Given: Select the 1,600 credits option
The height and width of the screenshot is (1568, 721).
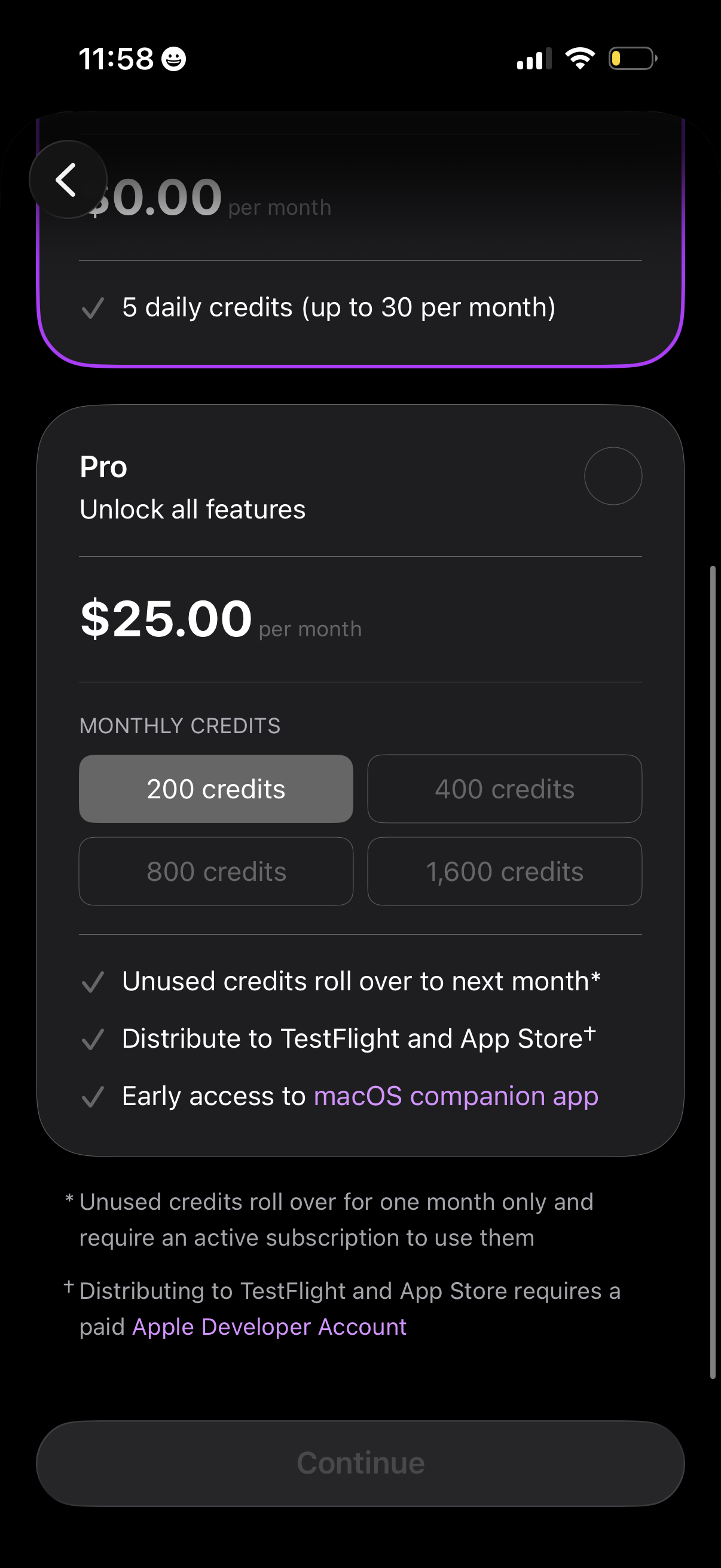Looking at the screenshot, I should 504,871.
